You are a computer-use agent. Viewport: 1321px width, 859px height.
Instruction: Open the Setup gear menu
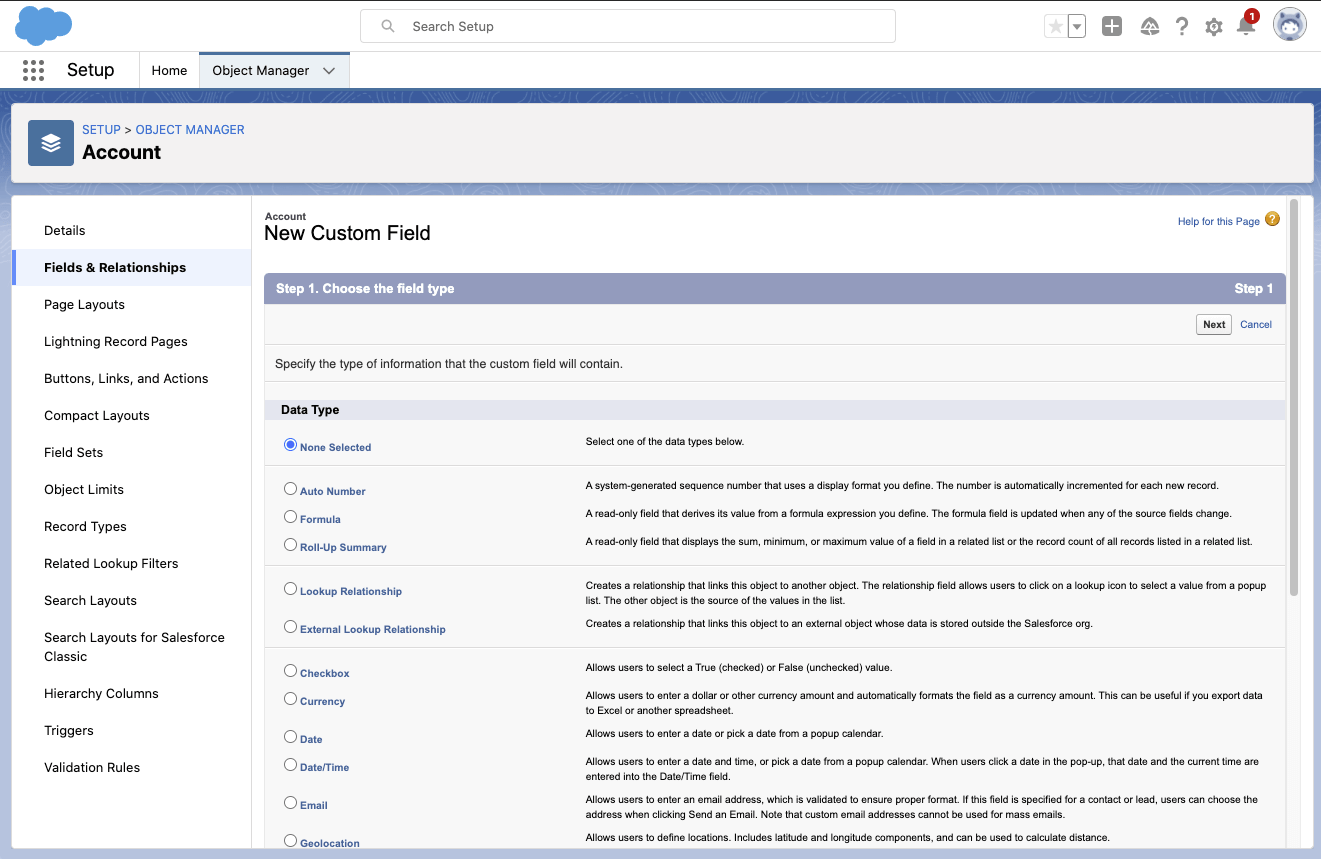(1214, 27)
